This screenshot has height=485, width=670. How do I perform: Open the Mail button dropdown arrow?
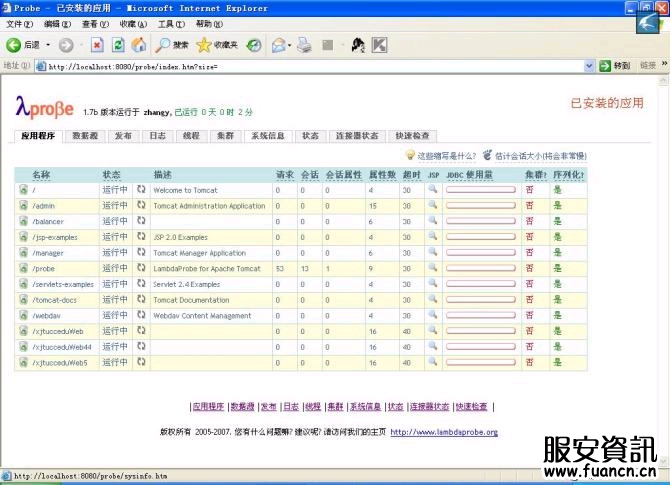[x=290, y=45]
